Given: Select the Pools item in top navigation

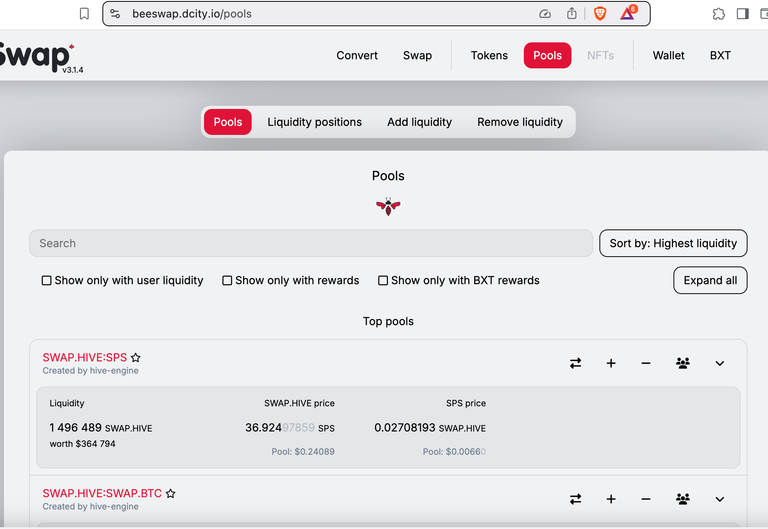Looking at the screenshot, I should click(548, 55).
